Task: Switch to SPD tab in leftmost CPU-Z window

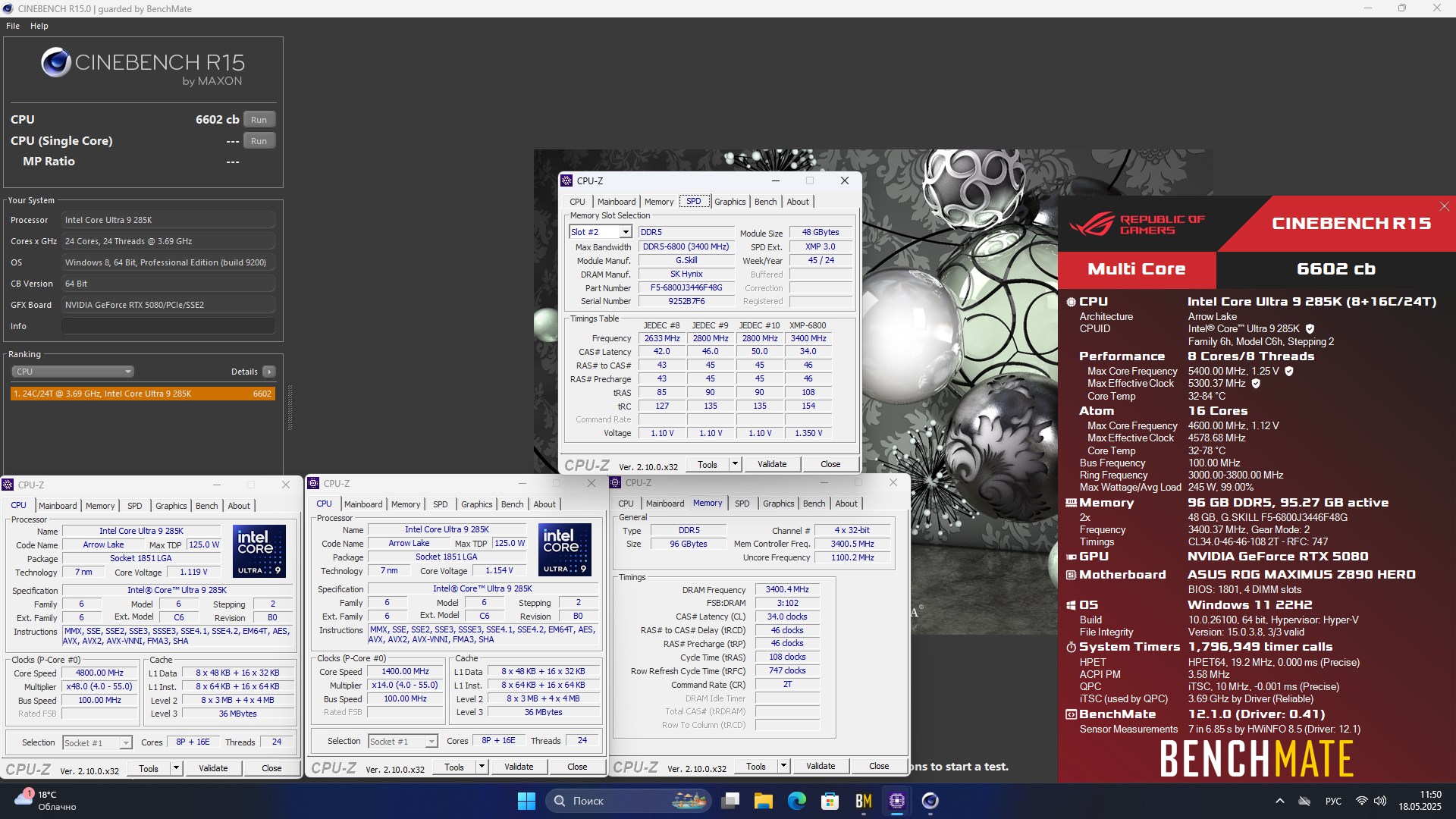Action: coord(135,506)
